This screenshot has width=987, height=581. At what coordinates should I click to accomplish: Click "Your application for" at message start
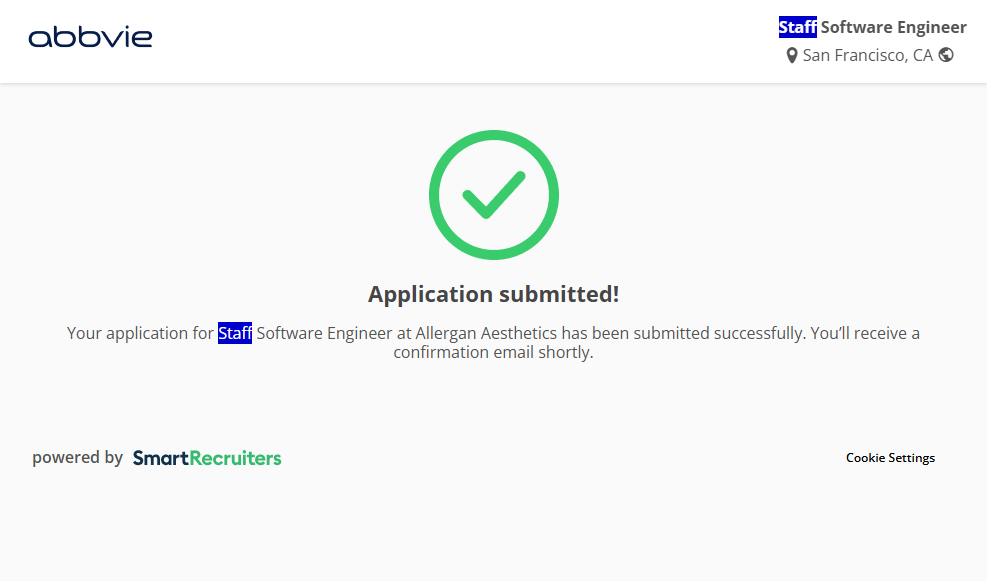tap(140, 333)
